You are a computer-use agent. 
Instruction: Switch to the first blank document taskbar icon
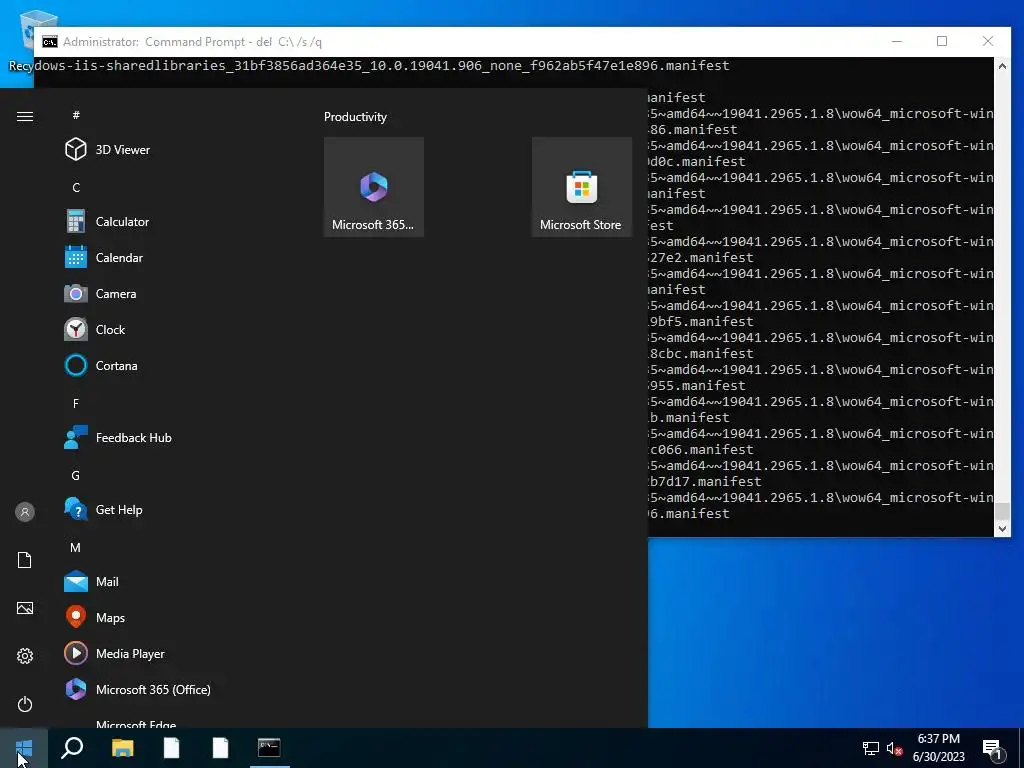pos(171,748)
